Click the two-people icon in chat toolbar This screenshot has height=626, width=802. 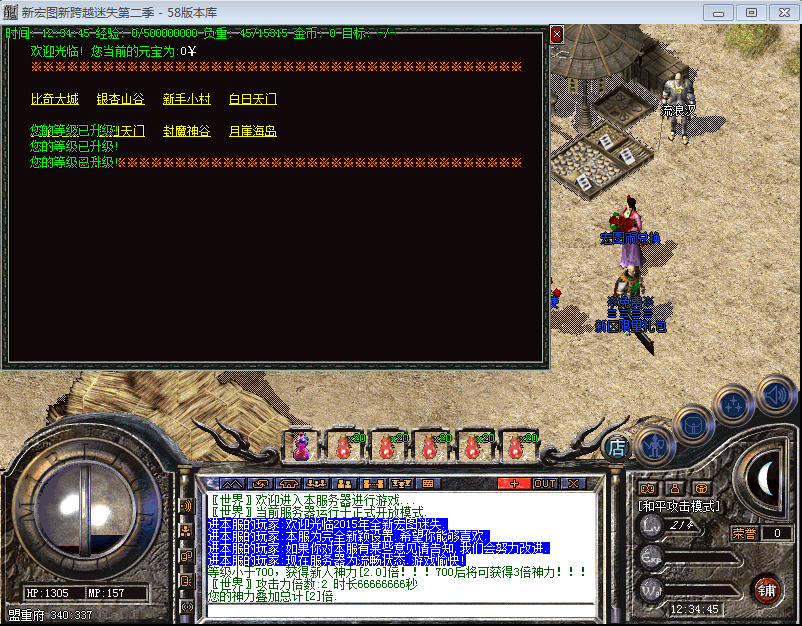point(344,484)
